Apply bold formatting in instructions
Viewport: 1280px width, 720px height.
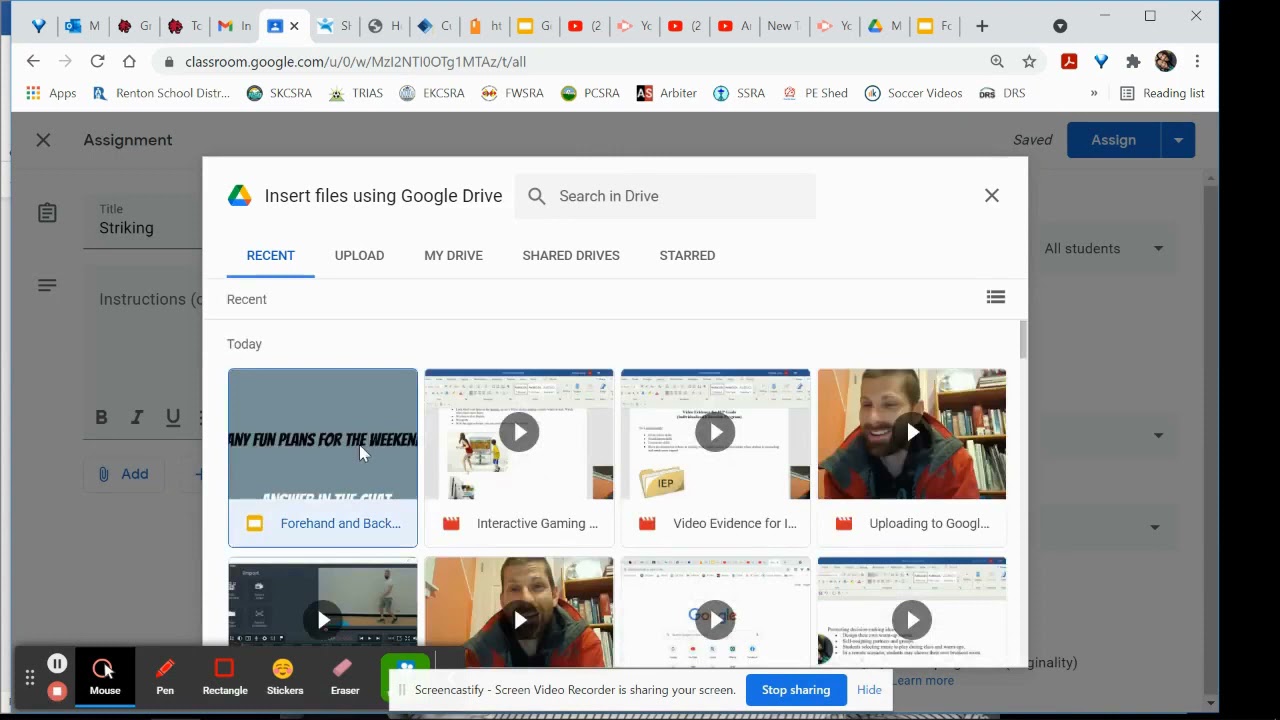[101, 417]
